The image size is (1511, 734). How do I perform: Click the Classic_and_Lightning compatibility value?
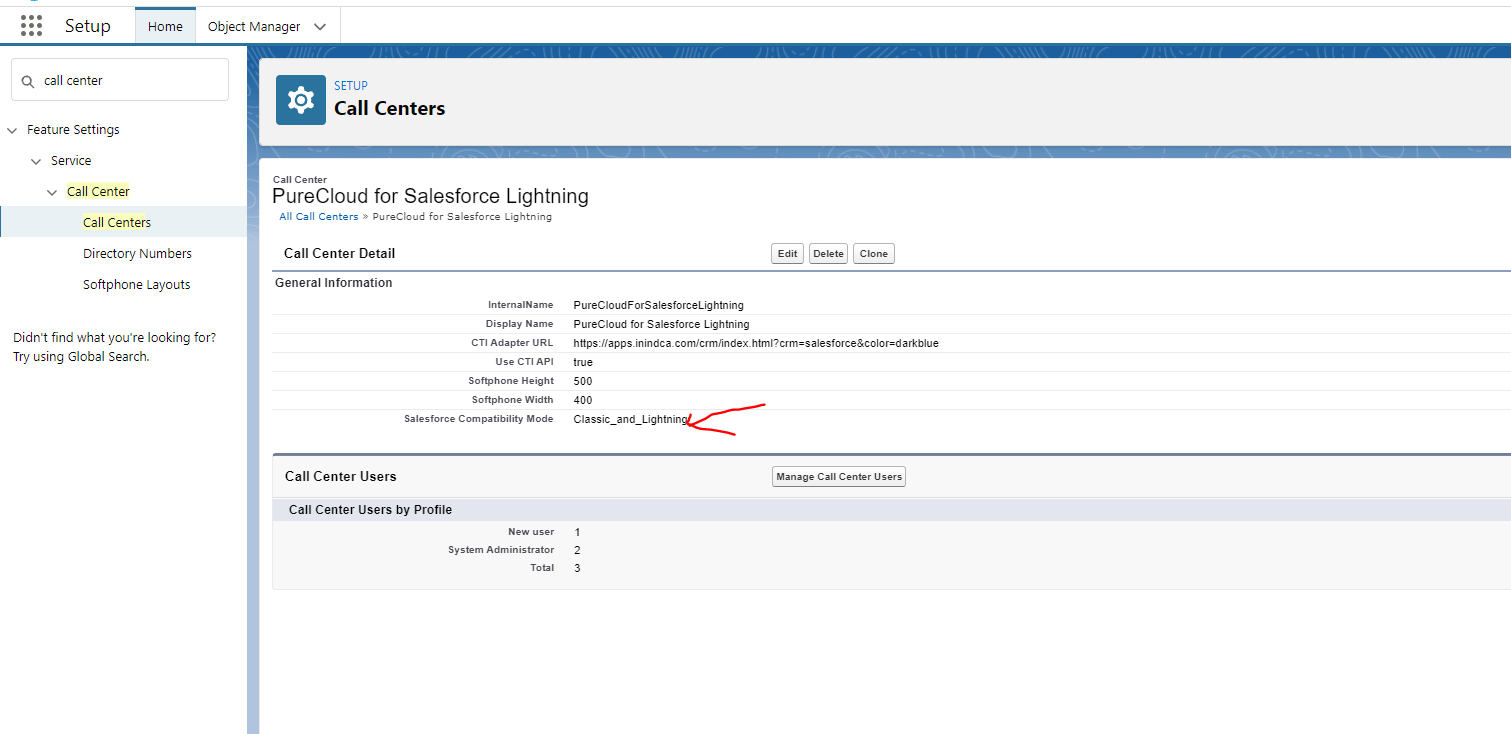click(631, 419)
